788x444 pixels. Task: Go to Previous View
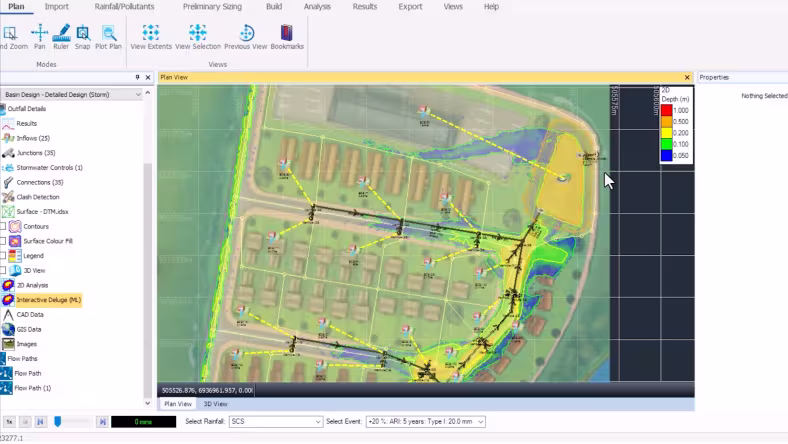(246, 37)
